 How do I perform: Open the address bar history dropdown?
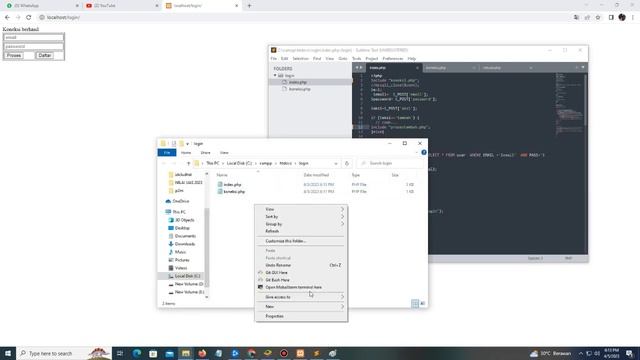click(x=336, y=163)
